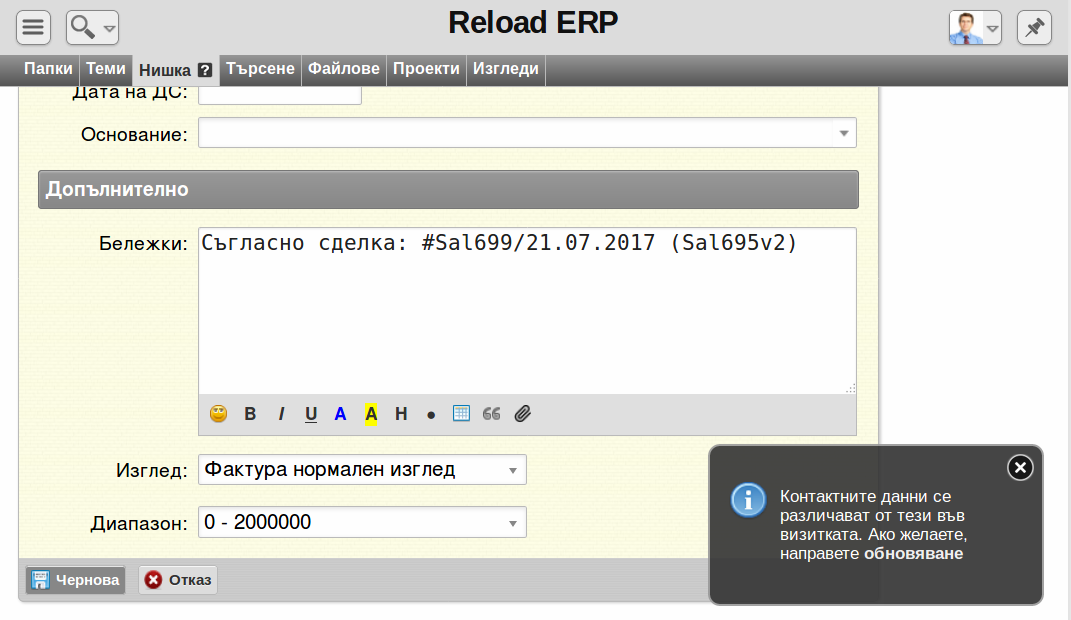Click the info icon in notification
This screenshot has height=620, width=1071.
[x=749, y=501]
